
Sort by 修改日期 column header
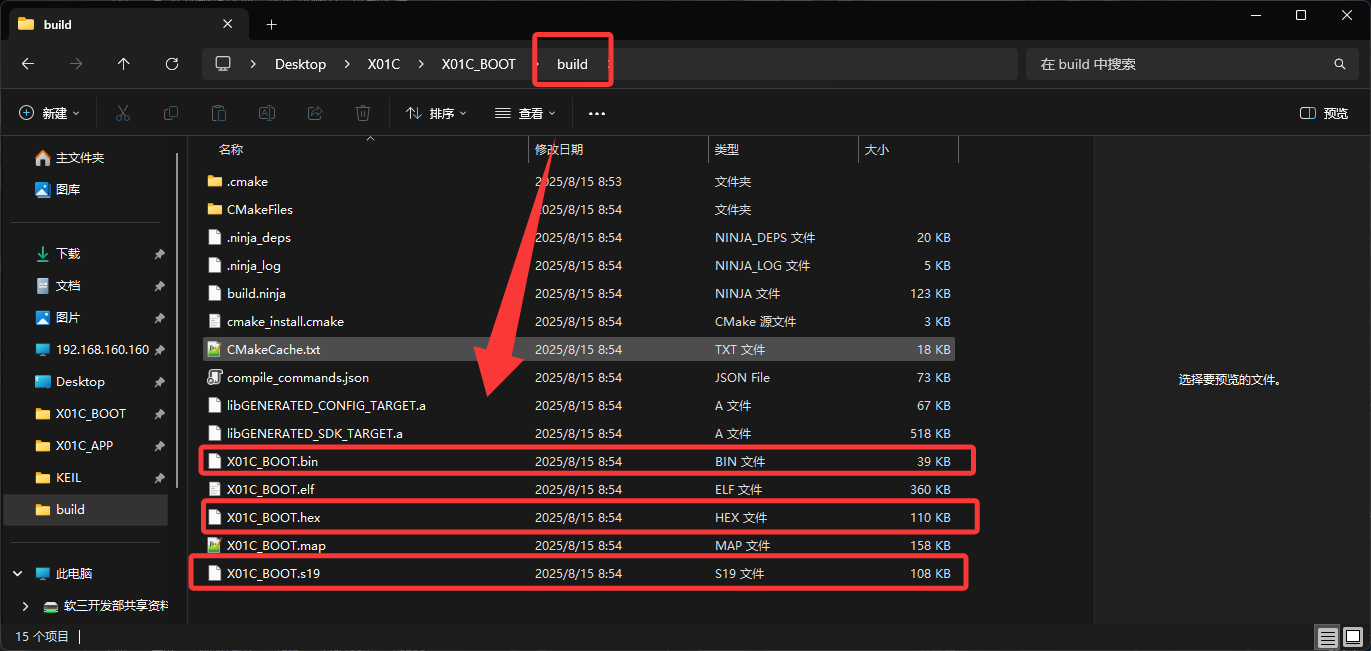click(559, 150)
